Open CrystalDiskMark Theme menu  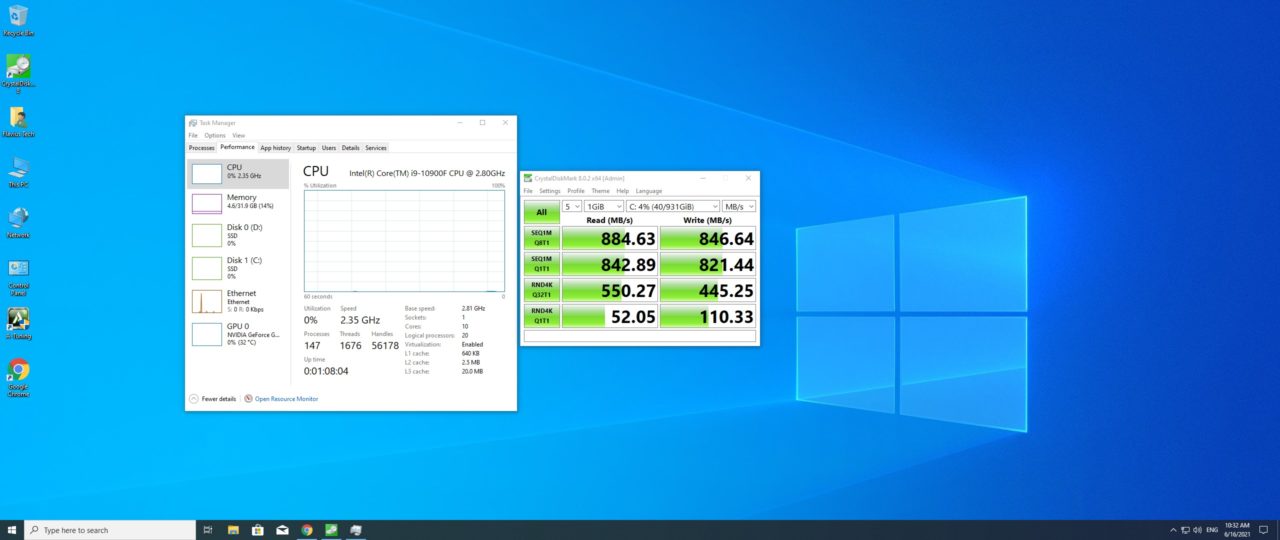click(x=600, y=191)
